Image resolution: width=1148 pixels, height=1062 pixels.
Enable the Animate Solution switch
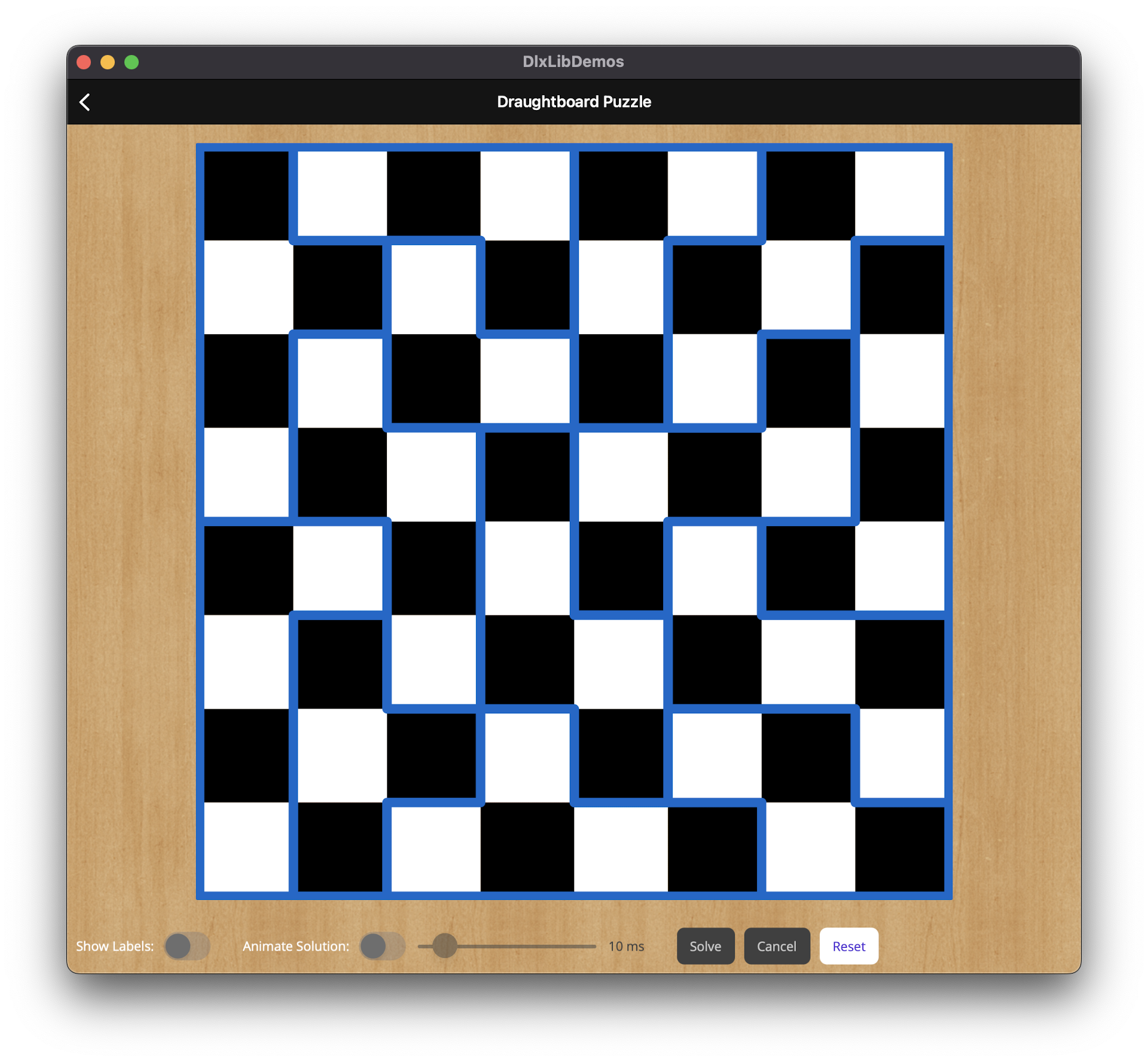[x=381, y=946]
